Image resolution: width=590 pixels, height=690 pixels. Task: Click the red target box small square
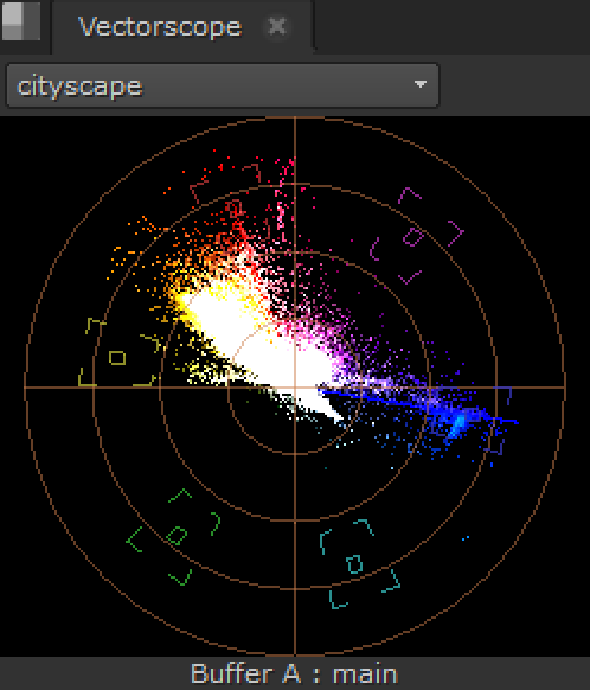click(x=235, y=208)
